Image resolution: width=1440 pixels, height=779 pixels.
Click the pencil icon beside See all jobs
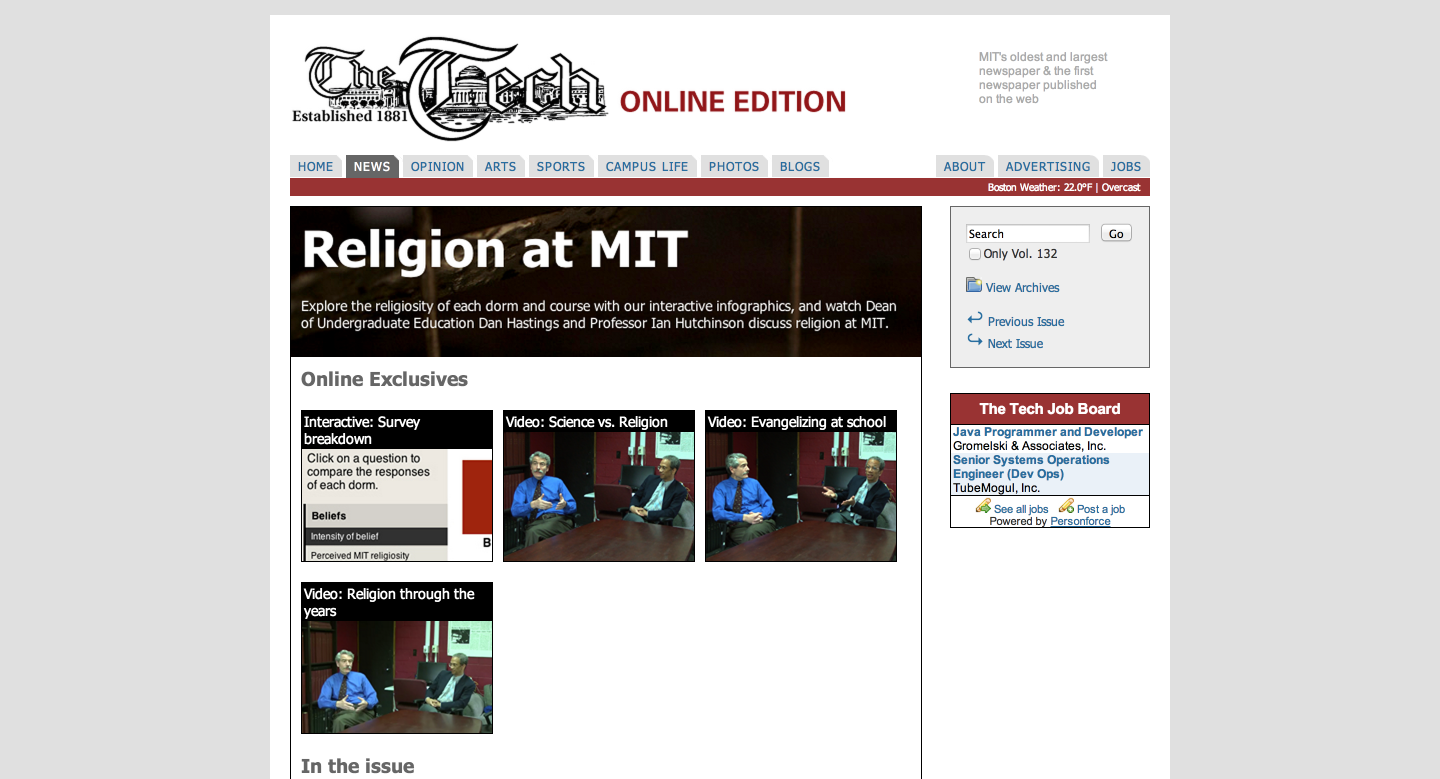coord(983,507)
